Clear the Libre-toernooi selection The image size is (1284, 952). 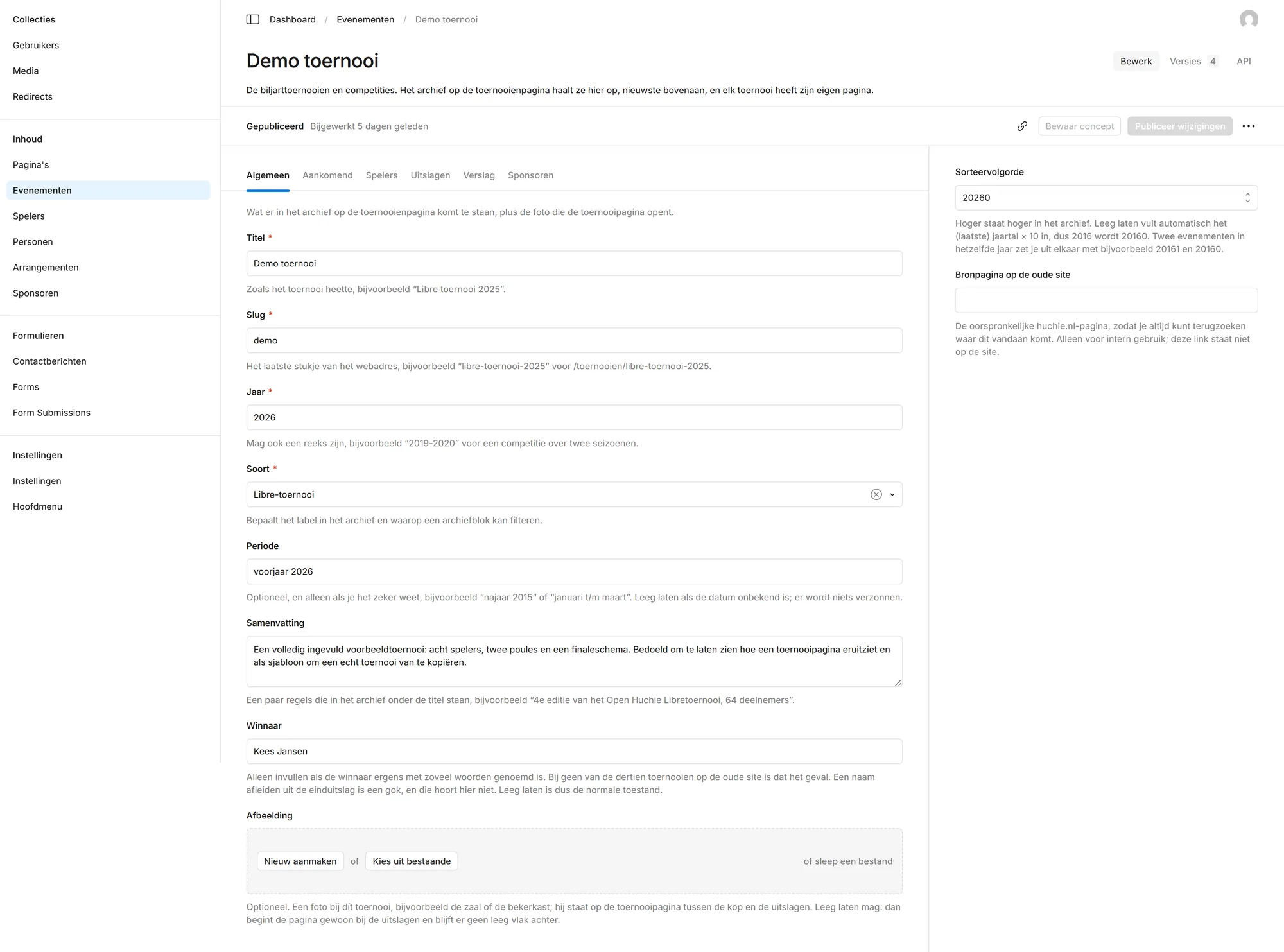876,494
